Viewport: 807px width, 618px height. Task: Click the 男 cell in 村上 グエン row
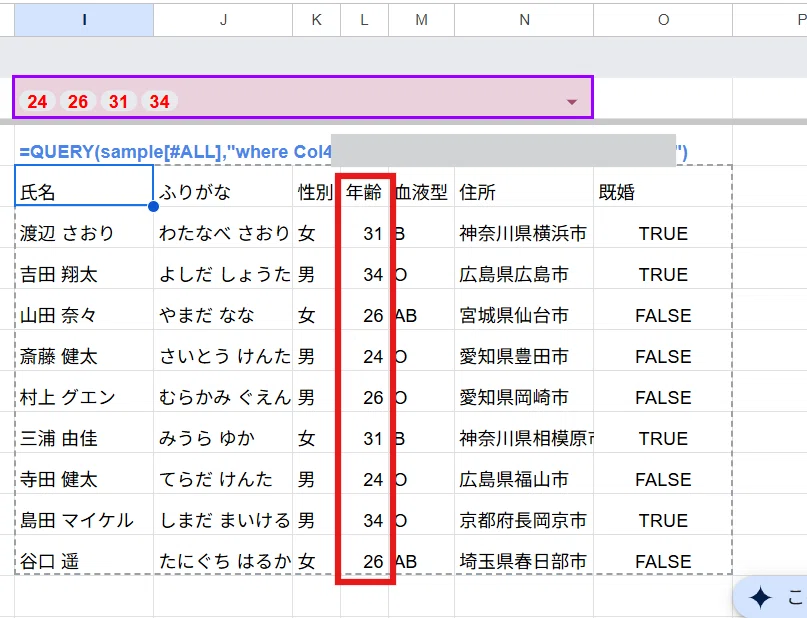coord(317,391)
